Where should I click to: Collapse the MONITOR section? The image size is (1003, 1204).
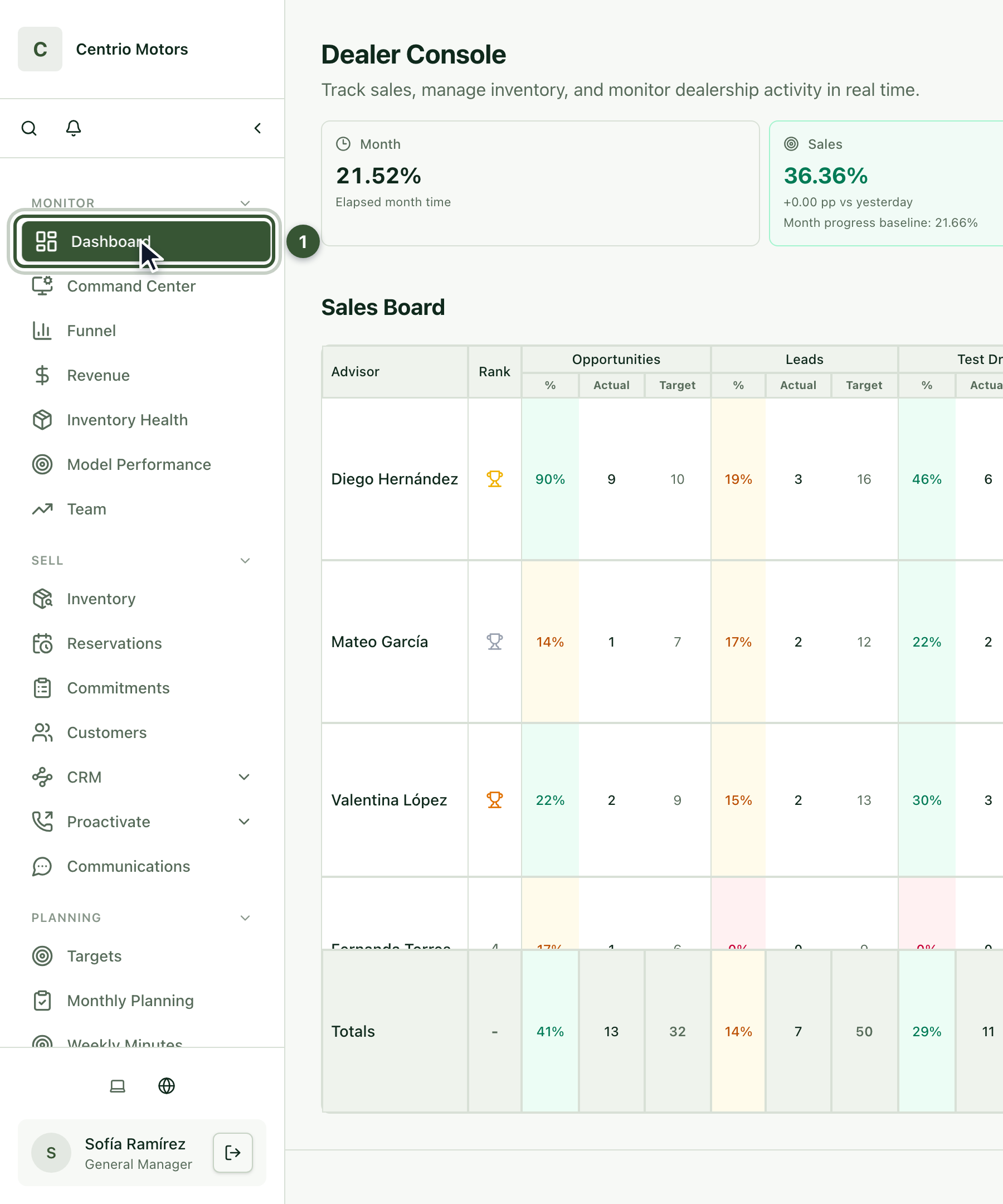(245, 203)
